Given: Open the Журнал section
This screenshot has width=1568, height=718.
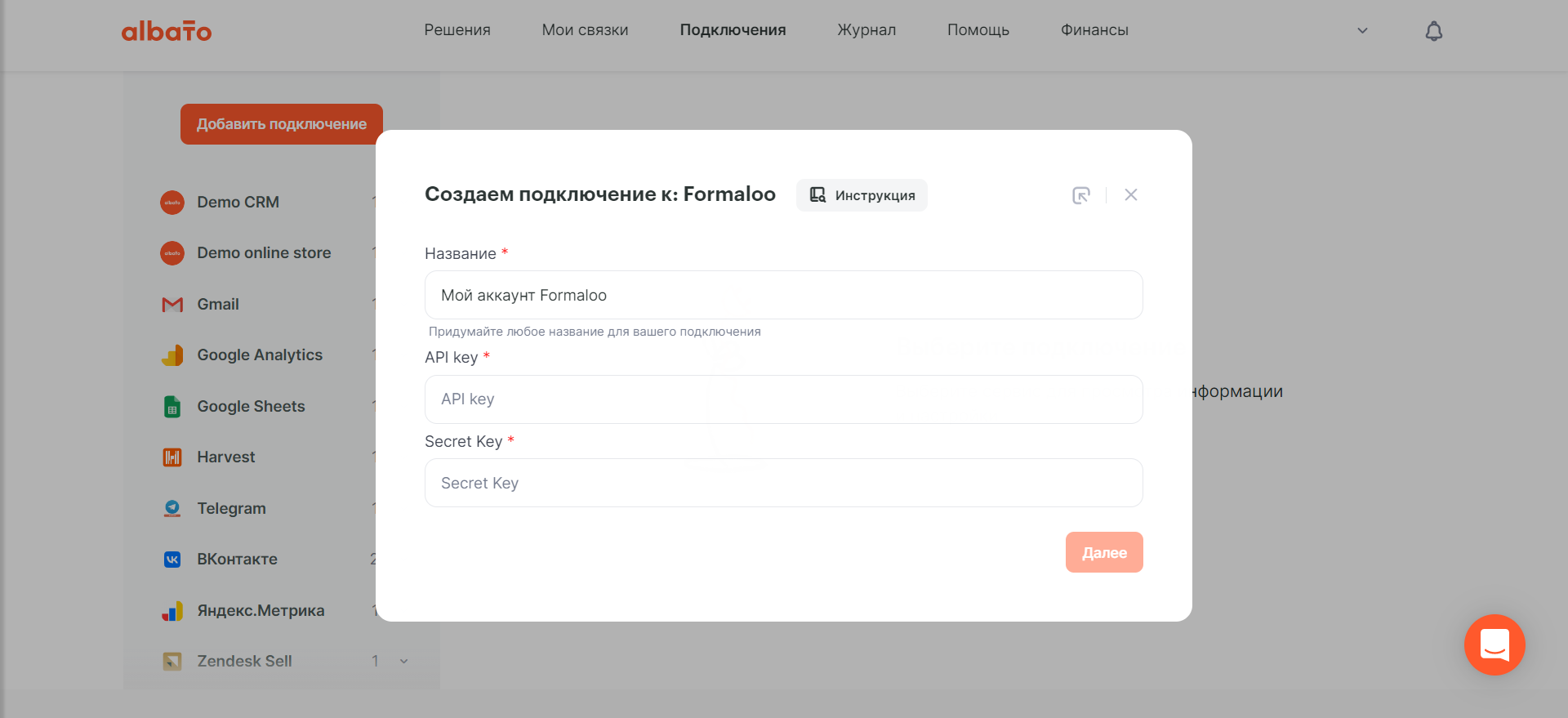Looking at the screenshot, I should tap(866, 30).
